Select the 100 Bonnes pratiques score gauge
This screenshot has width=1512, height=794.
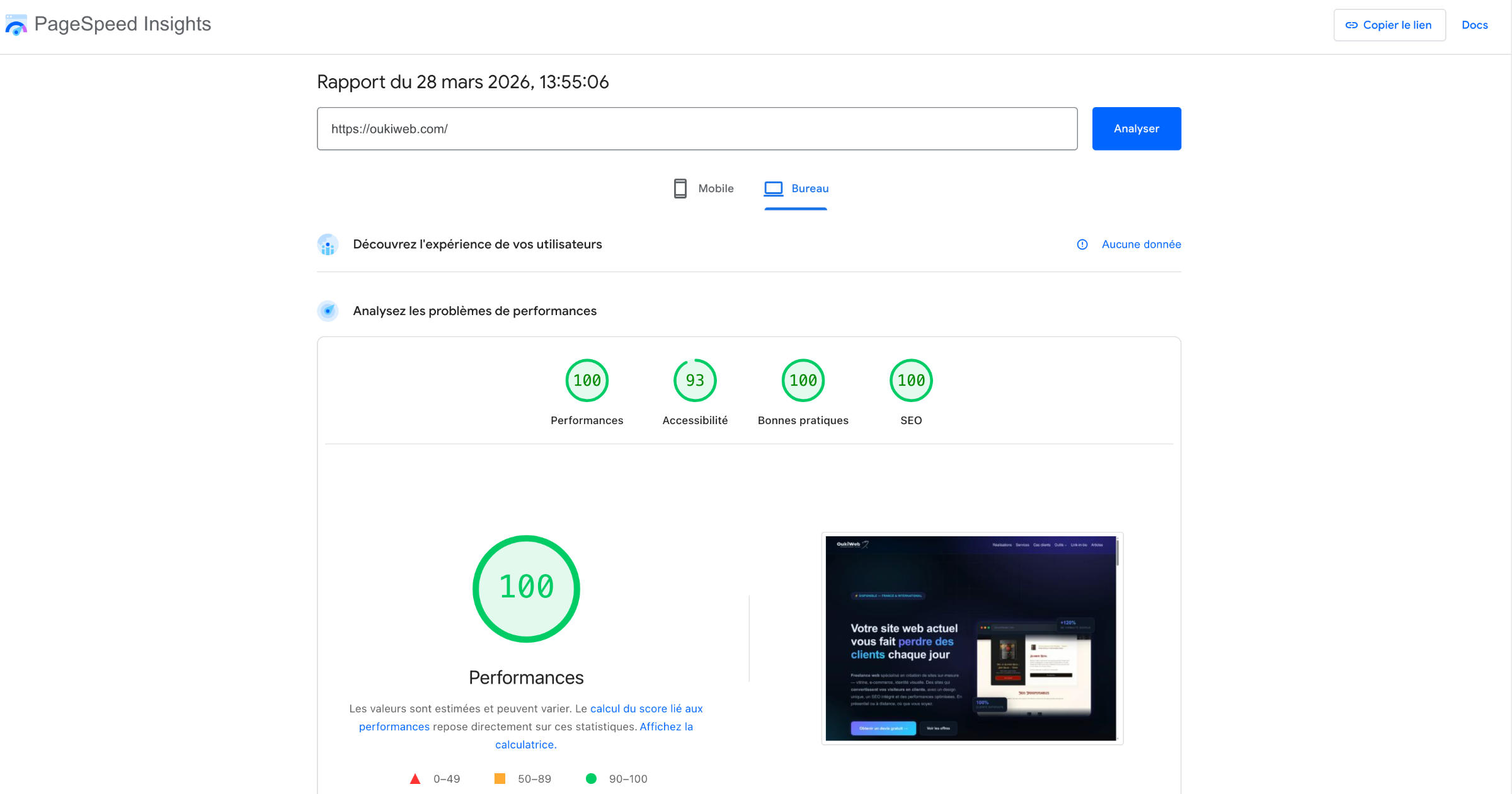click(803, 380)
